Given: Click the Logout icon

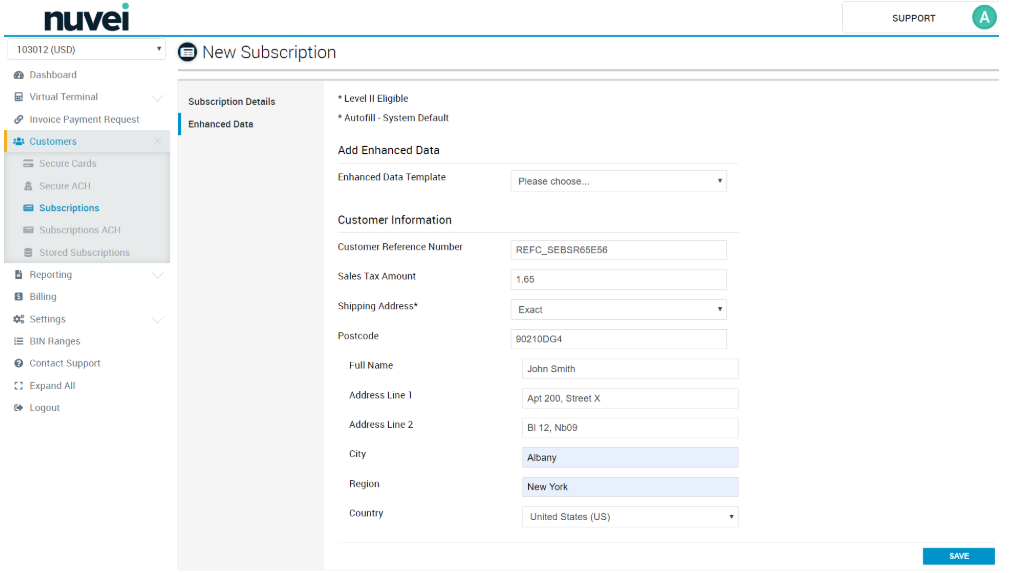Looking at the screenshot, I should (x=18, y=408).
